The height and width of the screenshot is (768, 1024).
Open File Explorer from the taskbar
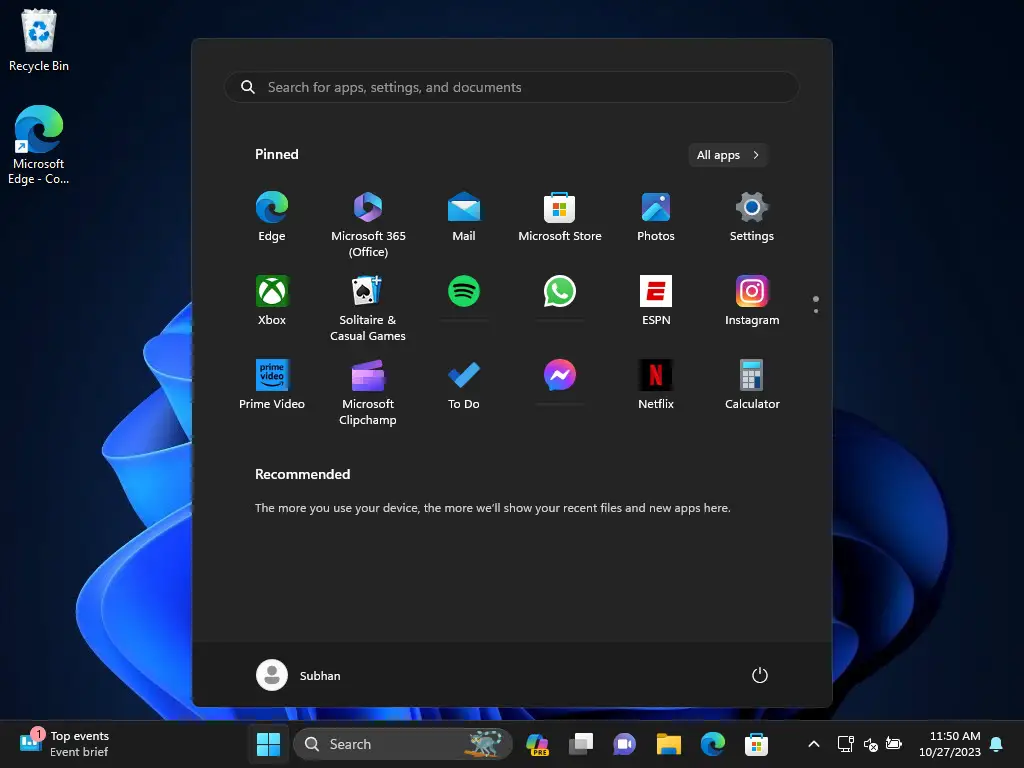click(669, 744)
